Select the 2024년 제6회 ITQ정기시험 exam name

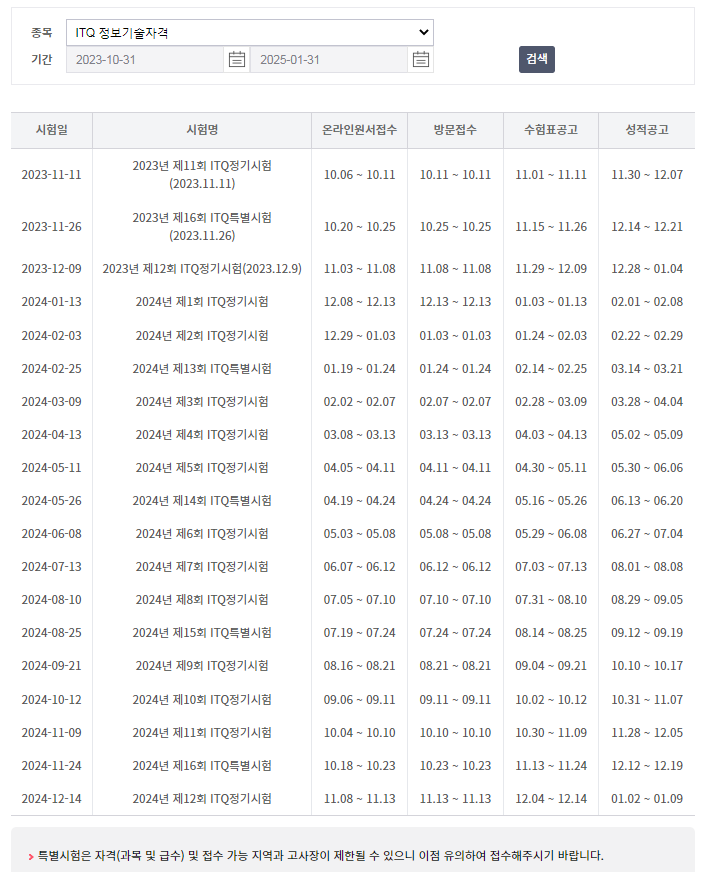point(202,534)
